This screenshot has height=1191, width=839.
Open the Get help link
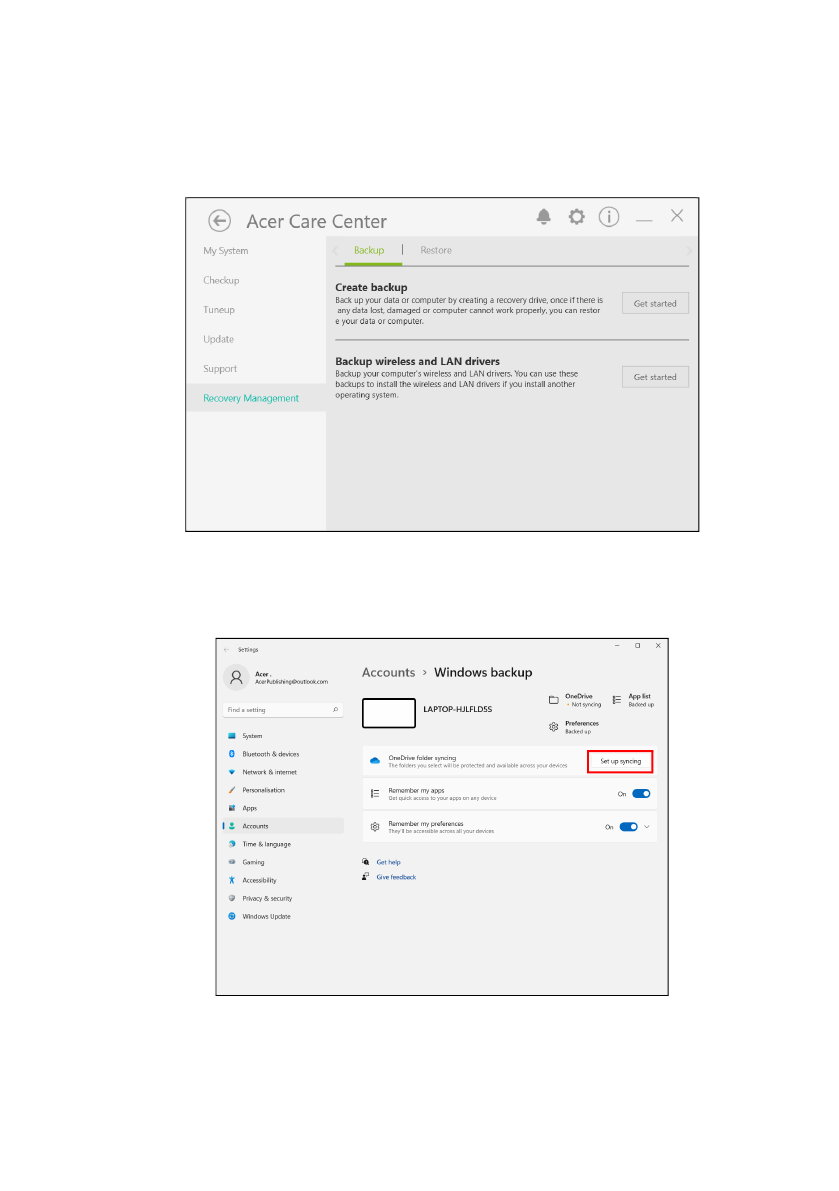[x=388, y=862]
